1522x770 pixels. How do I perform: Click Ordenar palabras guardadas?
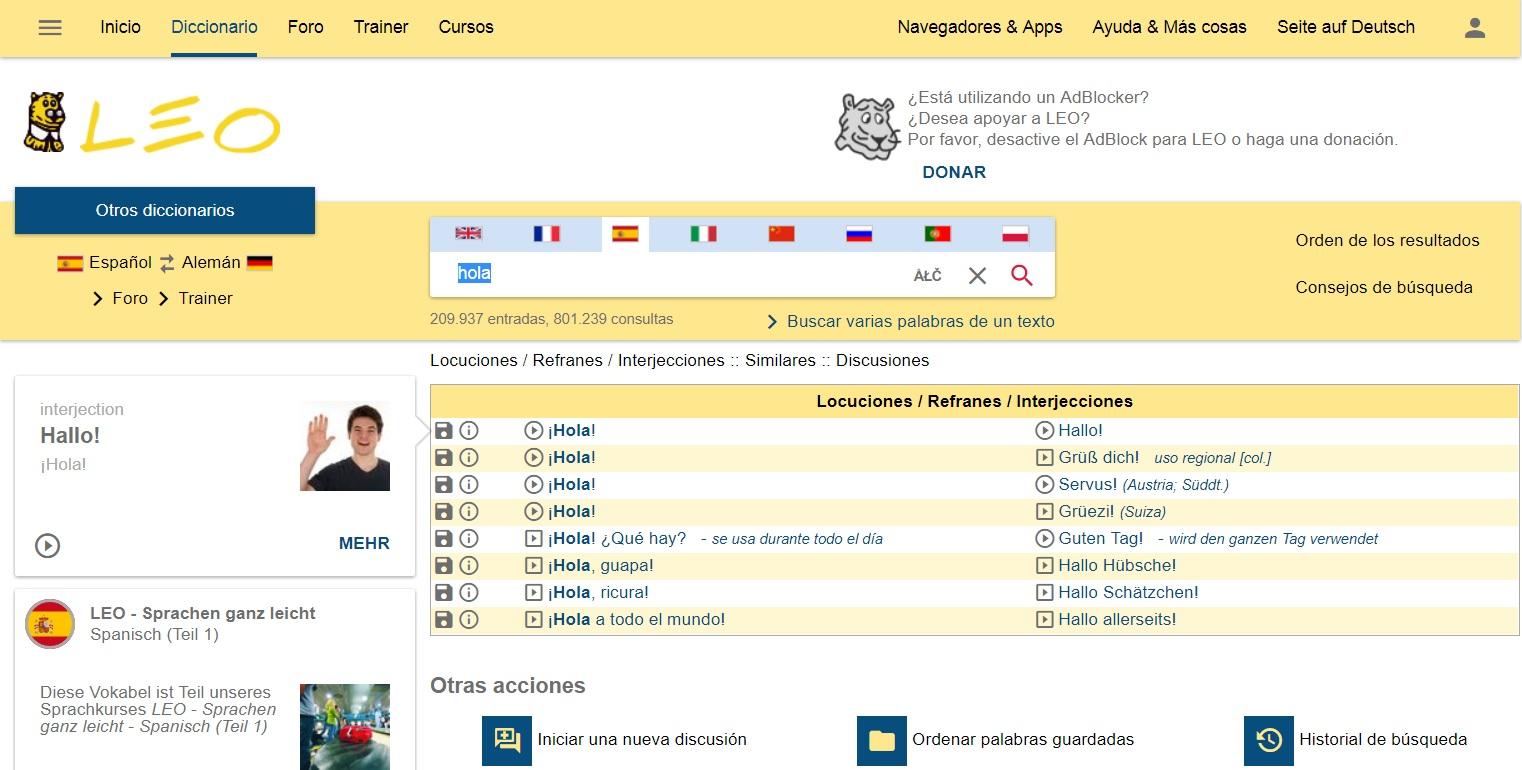pyautogui.click(x=996, y=740)
